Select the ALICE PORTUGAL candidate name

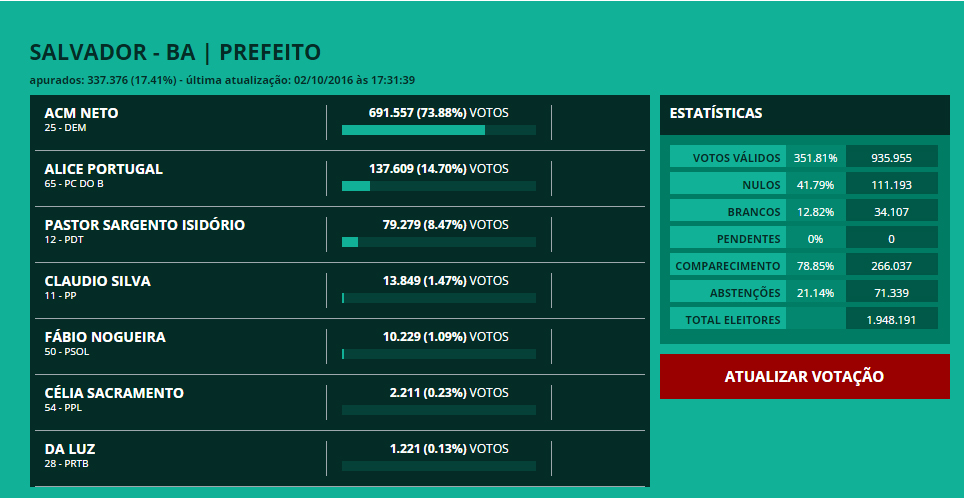click(x=103, y=169)
